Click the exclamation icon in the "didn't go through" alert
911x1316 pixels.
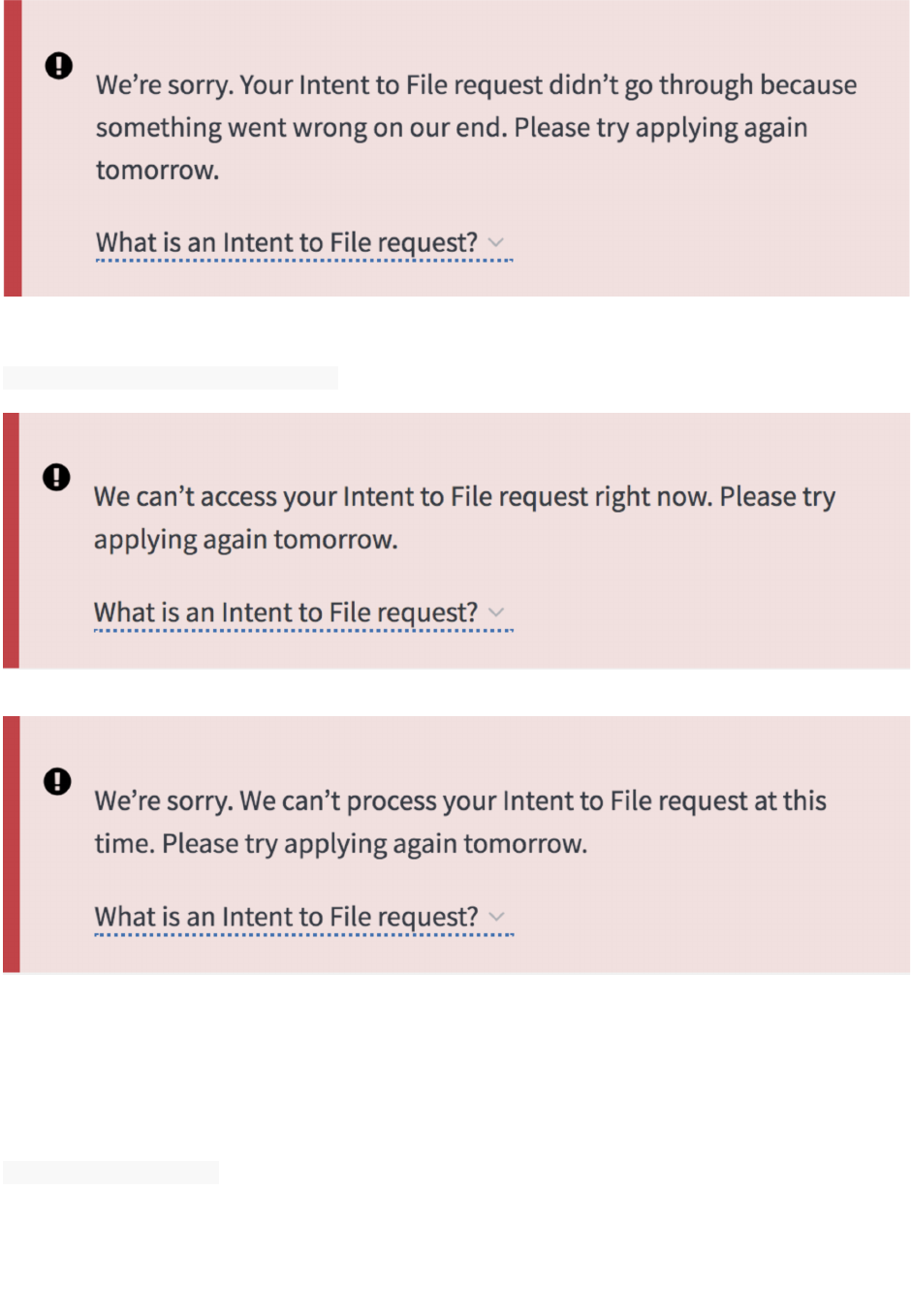(59, 65)
